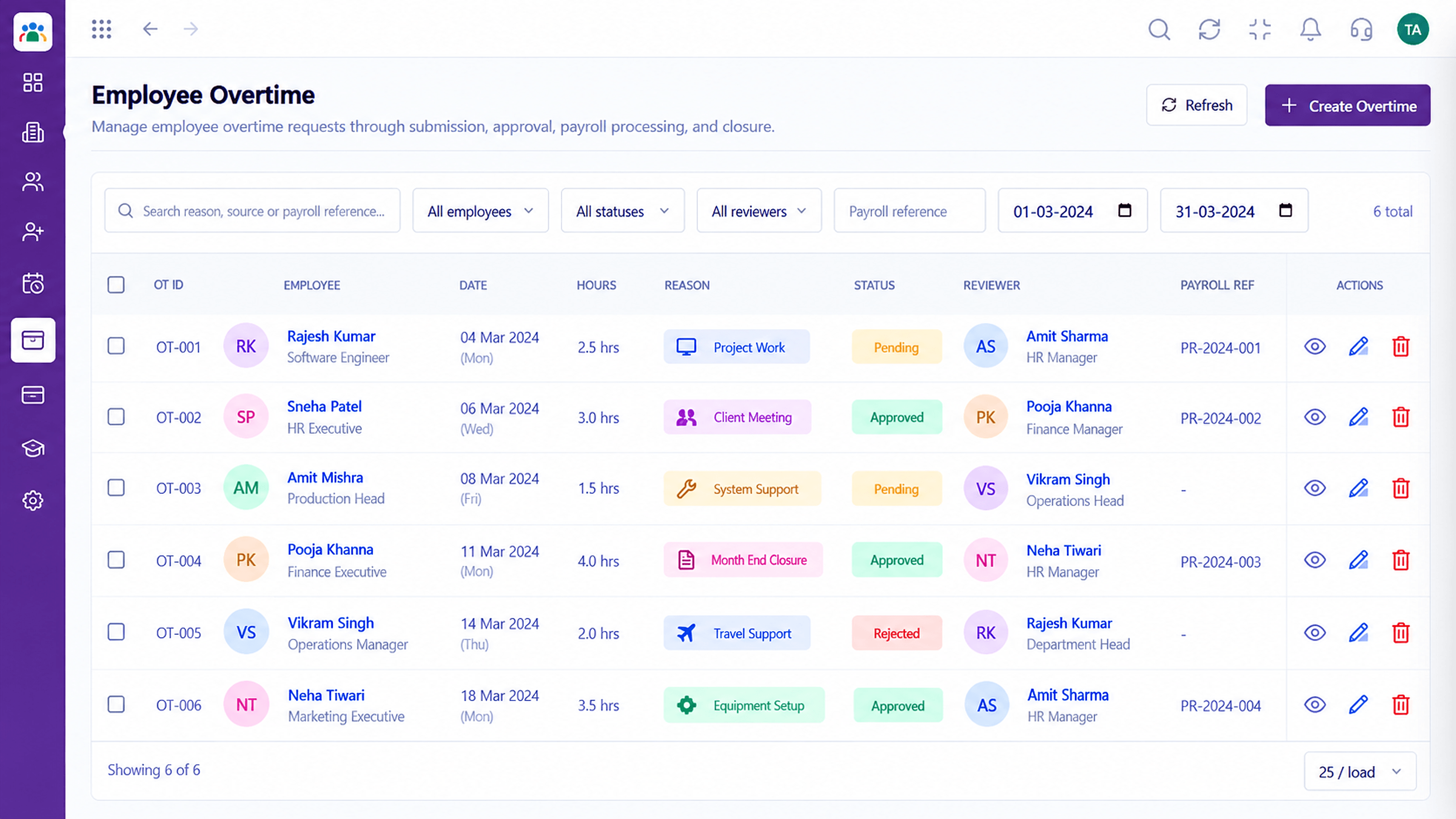Open employees icon in sidebar

pyautogui.click(x=33, y=182)
